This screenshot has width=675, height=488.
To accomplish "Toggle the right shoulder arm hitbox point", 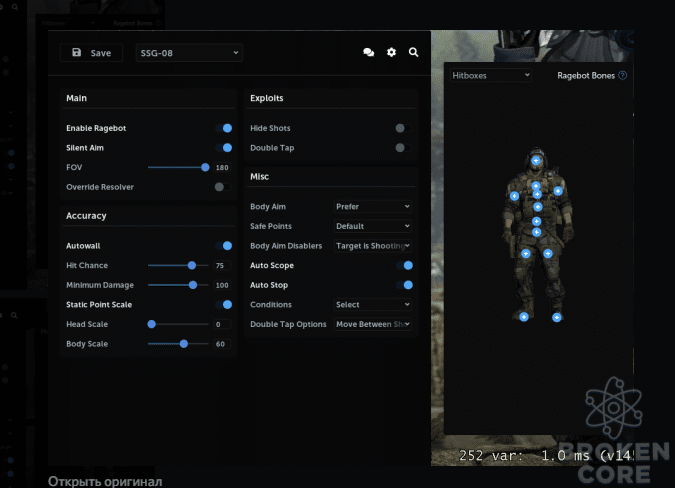I will (x=558, y=191).
